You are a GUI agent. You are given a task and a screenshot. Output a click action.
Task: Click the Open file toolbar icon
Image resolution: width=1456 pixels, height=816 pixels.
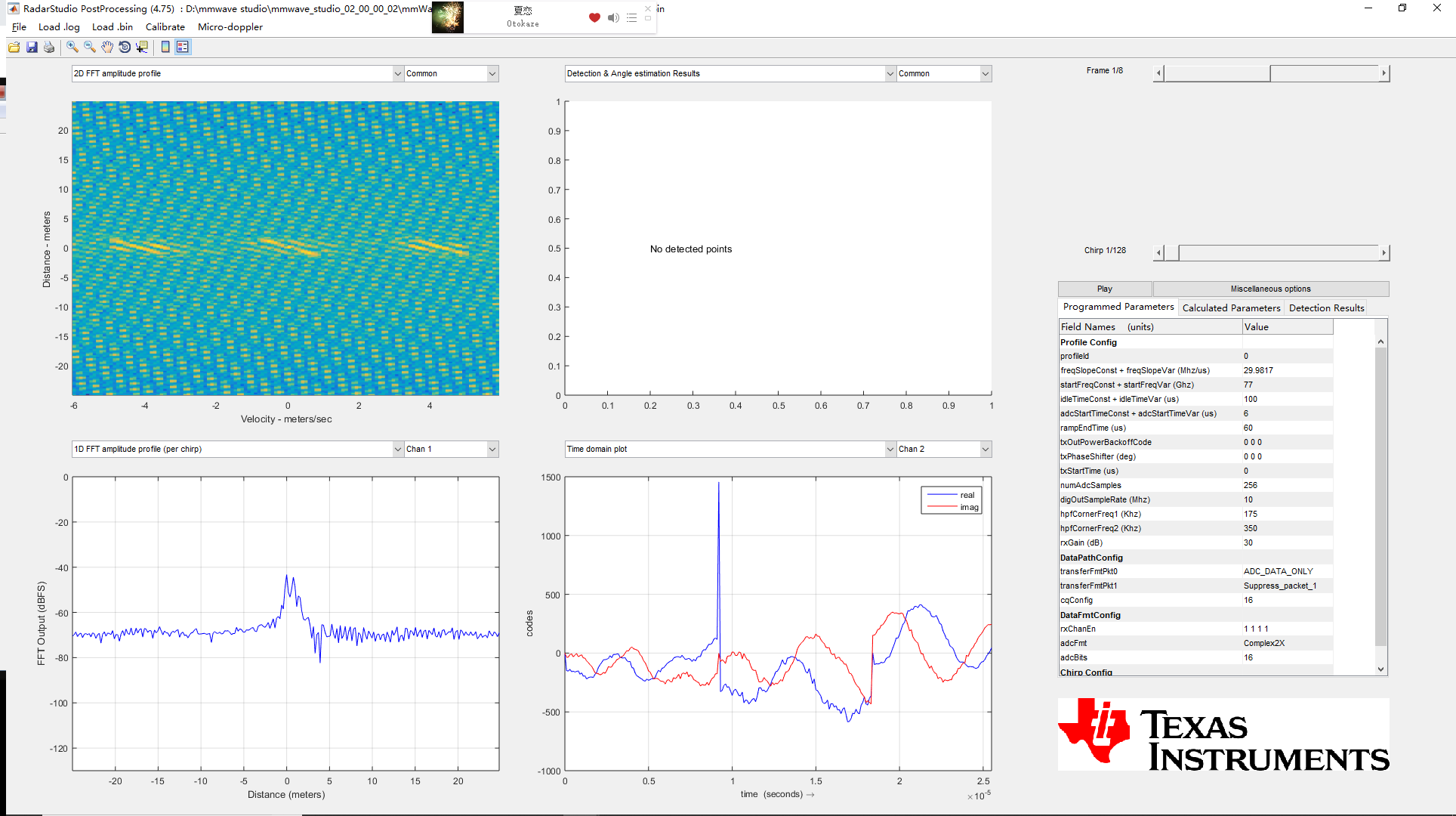click(x=14, y=47)
